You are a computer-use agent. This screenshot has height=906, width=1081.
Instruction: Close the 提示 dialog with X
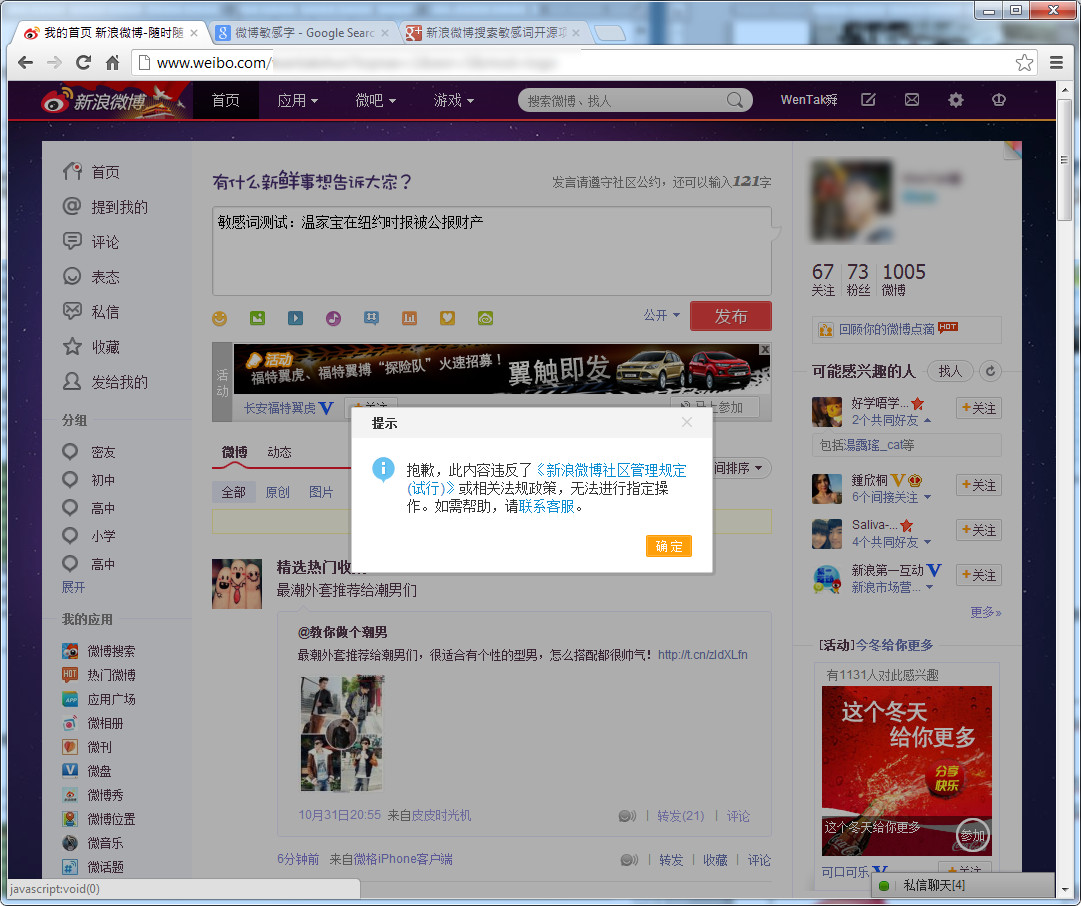[687, 422]
